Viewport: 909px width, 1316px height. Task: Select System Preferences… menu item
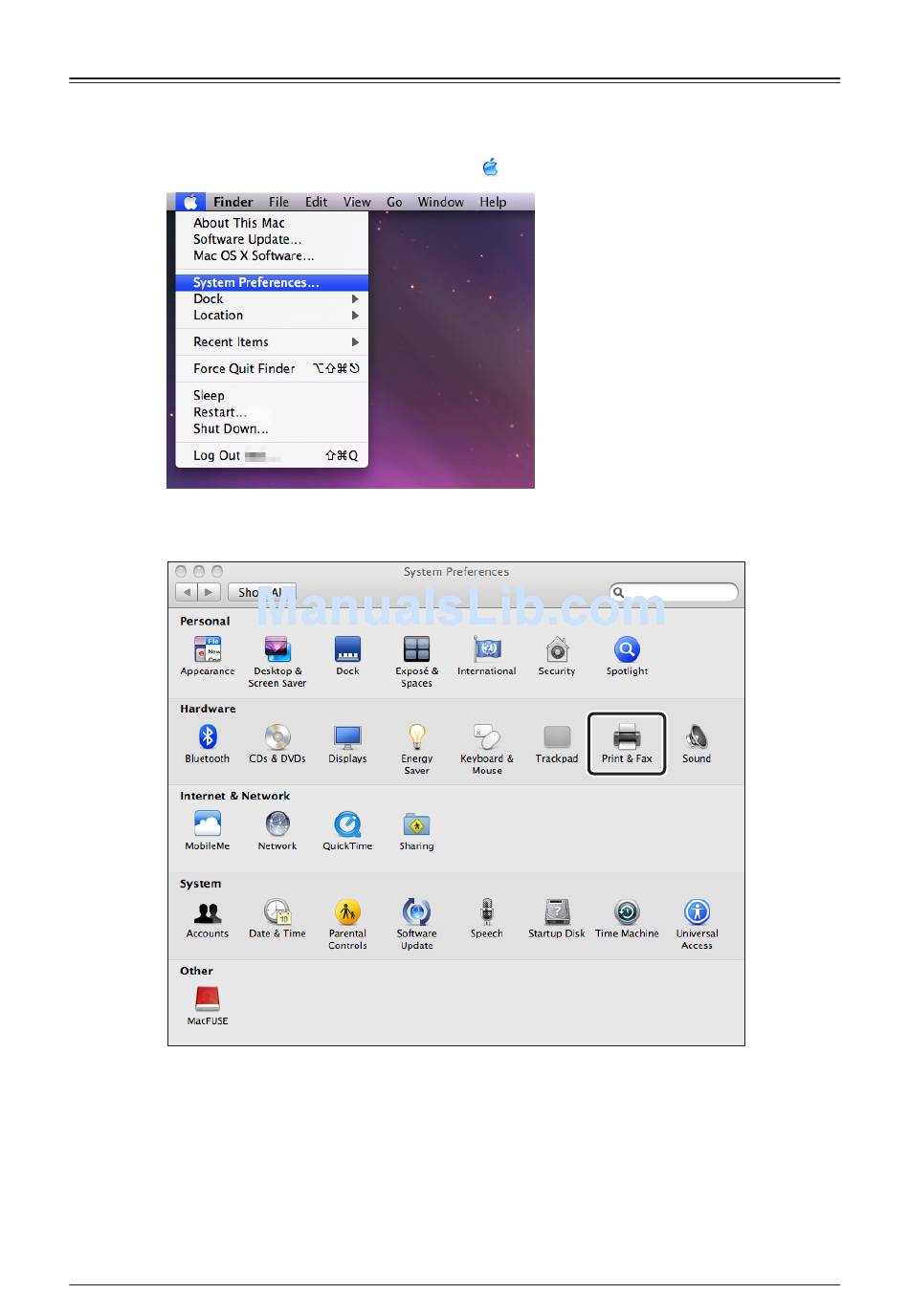272,282
